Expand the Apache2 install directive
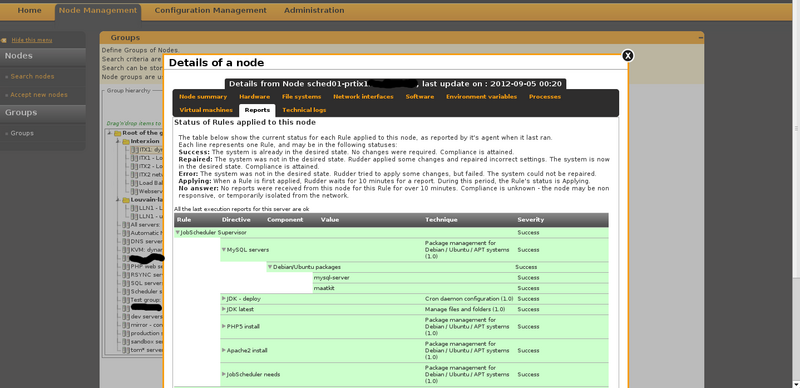The width and height of the screenshot is (800, 388). tap(224, 351)
